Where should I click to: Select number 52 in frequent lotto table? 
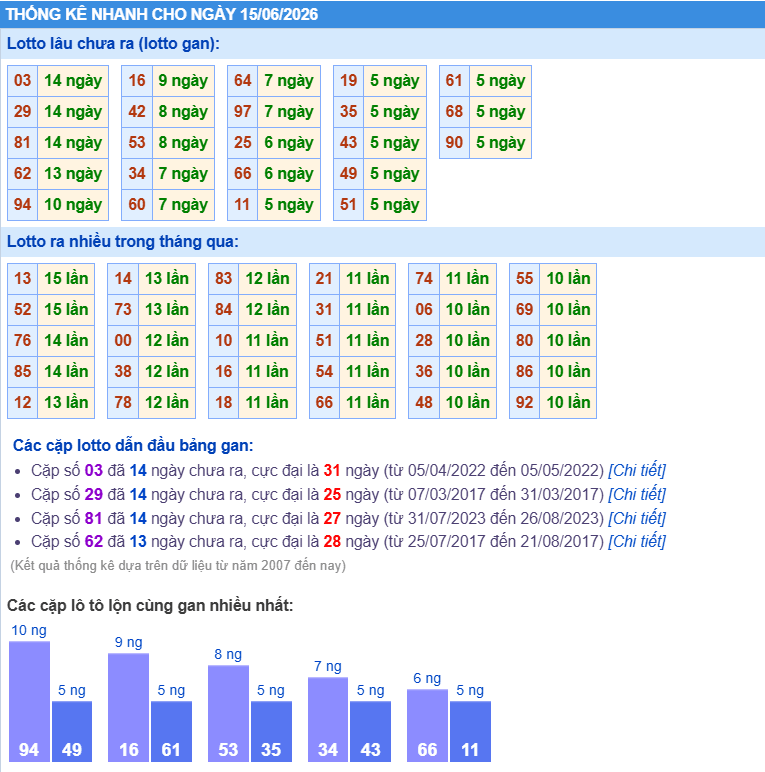[x=23, y=310]
